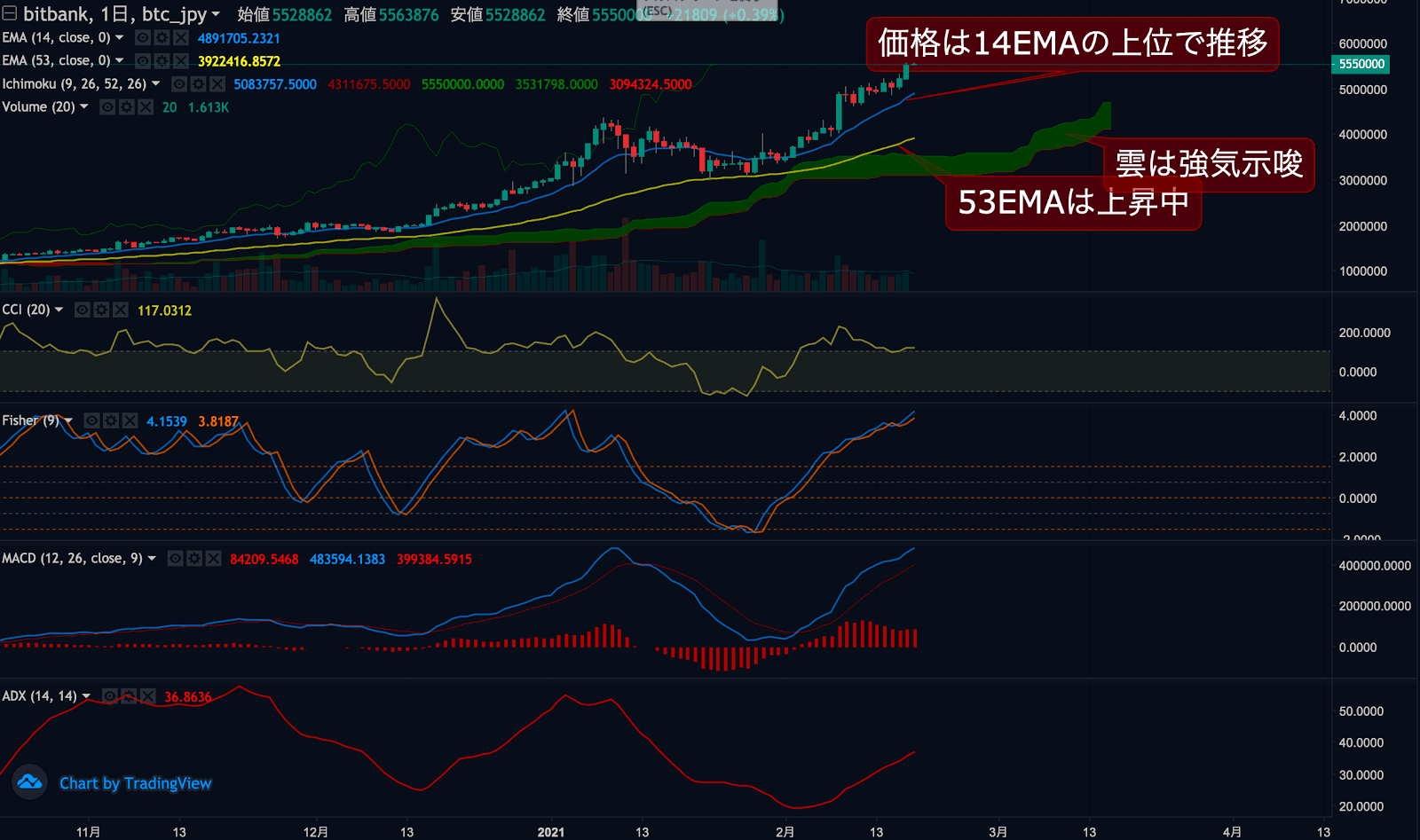Image resolution: width=1420 pixels, height=840 pixels.
Task: Remove the Fisher (9) indicator
Action: [x=130, y=420]
